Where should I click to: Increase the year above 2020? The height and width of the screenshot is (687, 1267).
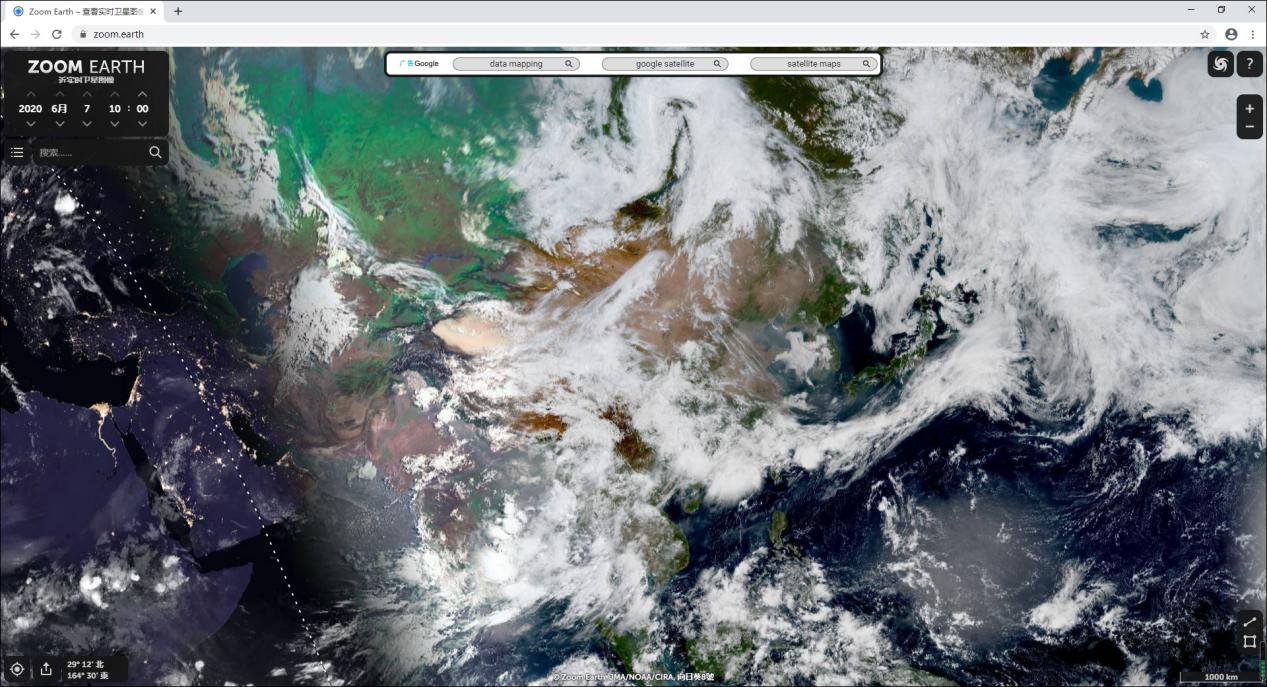click(x=30, y=92)
